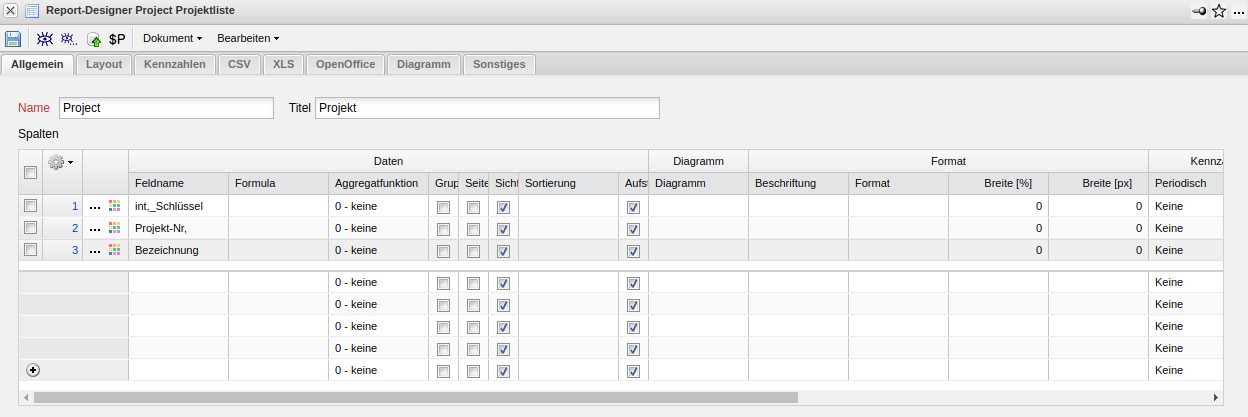Image resolution: width=1248 pixels, height=417 pixels.
Task: Switch to the Layout tab
Action: point(104,64)
